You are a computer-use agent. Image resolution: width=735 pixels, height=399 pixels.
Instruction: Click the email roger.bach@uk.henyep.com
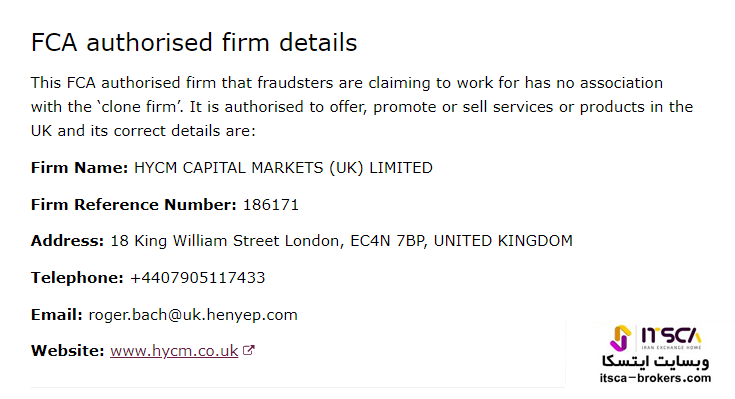[193, 315]
